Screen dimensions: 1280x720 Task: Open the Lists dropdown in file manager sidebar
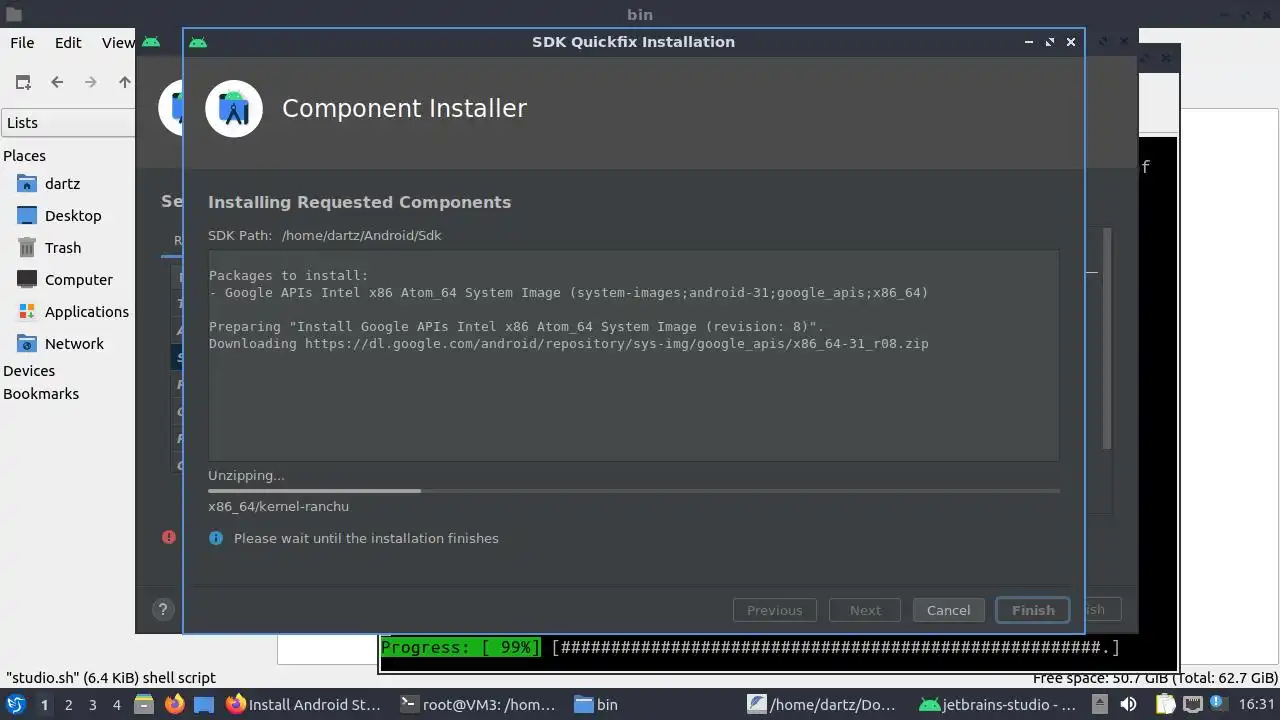pyautogui.click(x=68, y=123)
